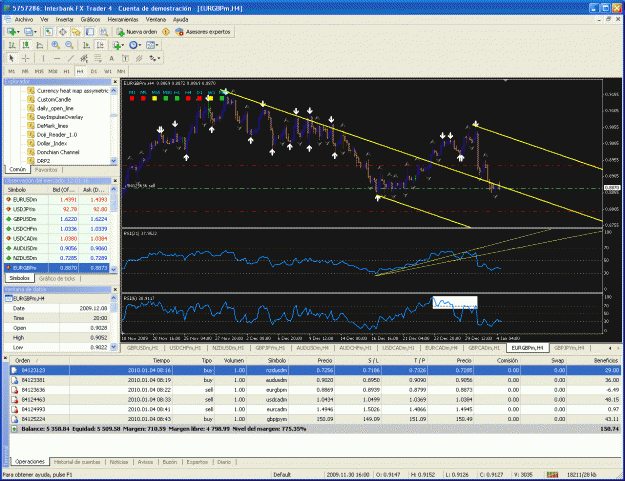Select the vertical line drawing tool
625x481 pixels.
(43, 58)
